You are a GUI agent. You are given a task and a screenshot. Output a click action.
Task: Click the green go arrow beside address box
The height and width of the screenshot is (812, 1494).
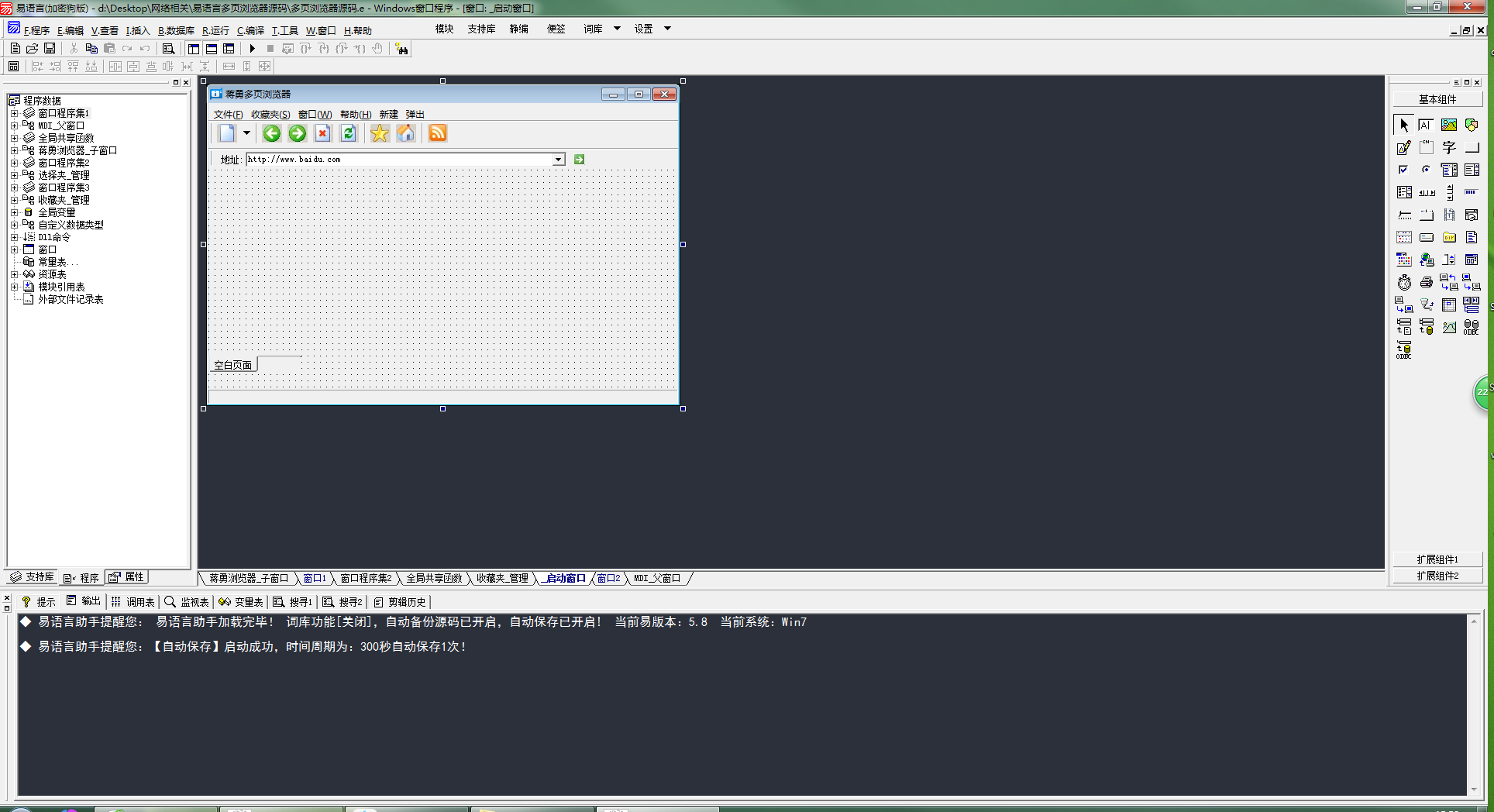tap(579, 159)
